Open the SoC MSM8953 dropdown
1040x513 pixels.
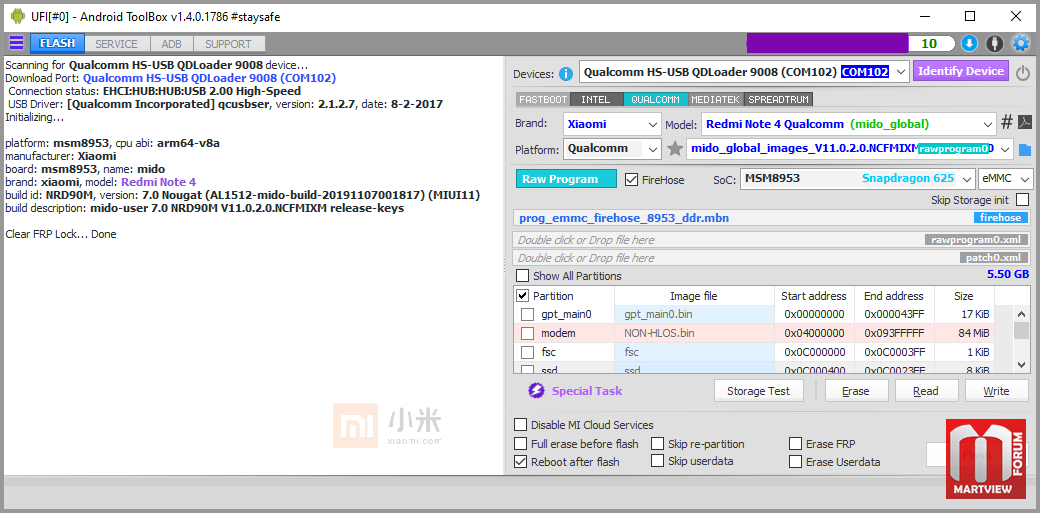[857, 178]
